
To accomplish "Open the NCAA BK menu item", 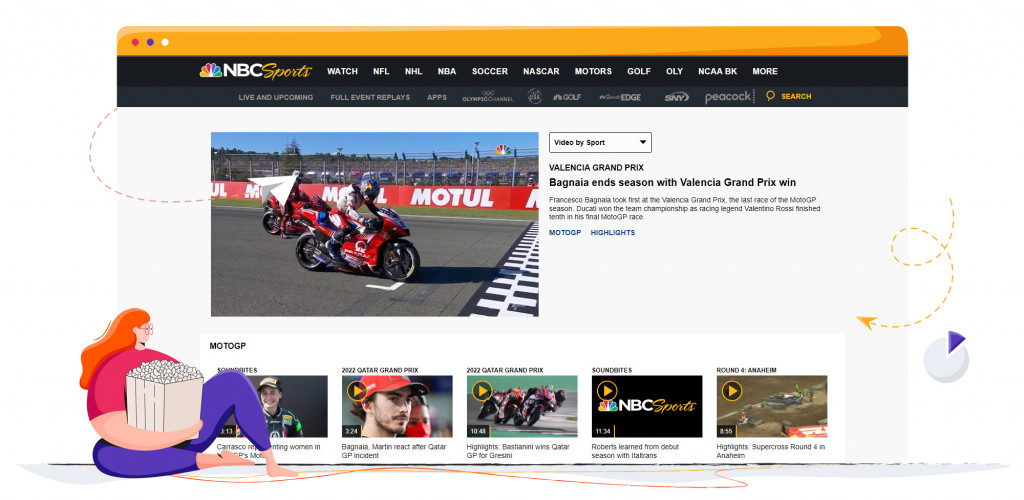I will click(x=717, y=71).
